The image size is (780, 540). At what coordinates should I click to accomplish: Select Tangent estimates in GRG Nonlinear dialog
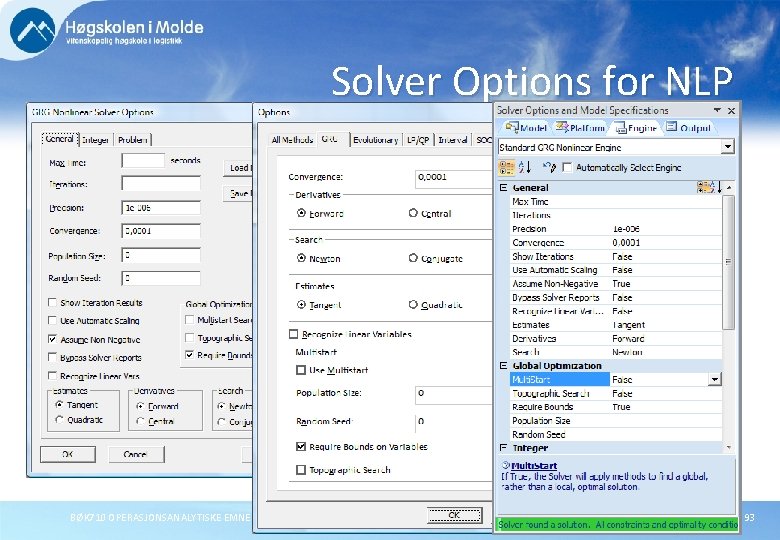60,405
